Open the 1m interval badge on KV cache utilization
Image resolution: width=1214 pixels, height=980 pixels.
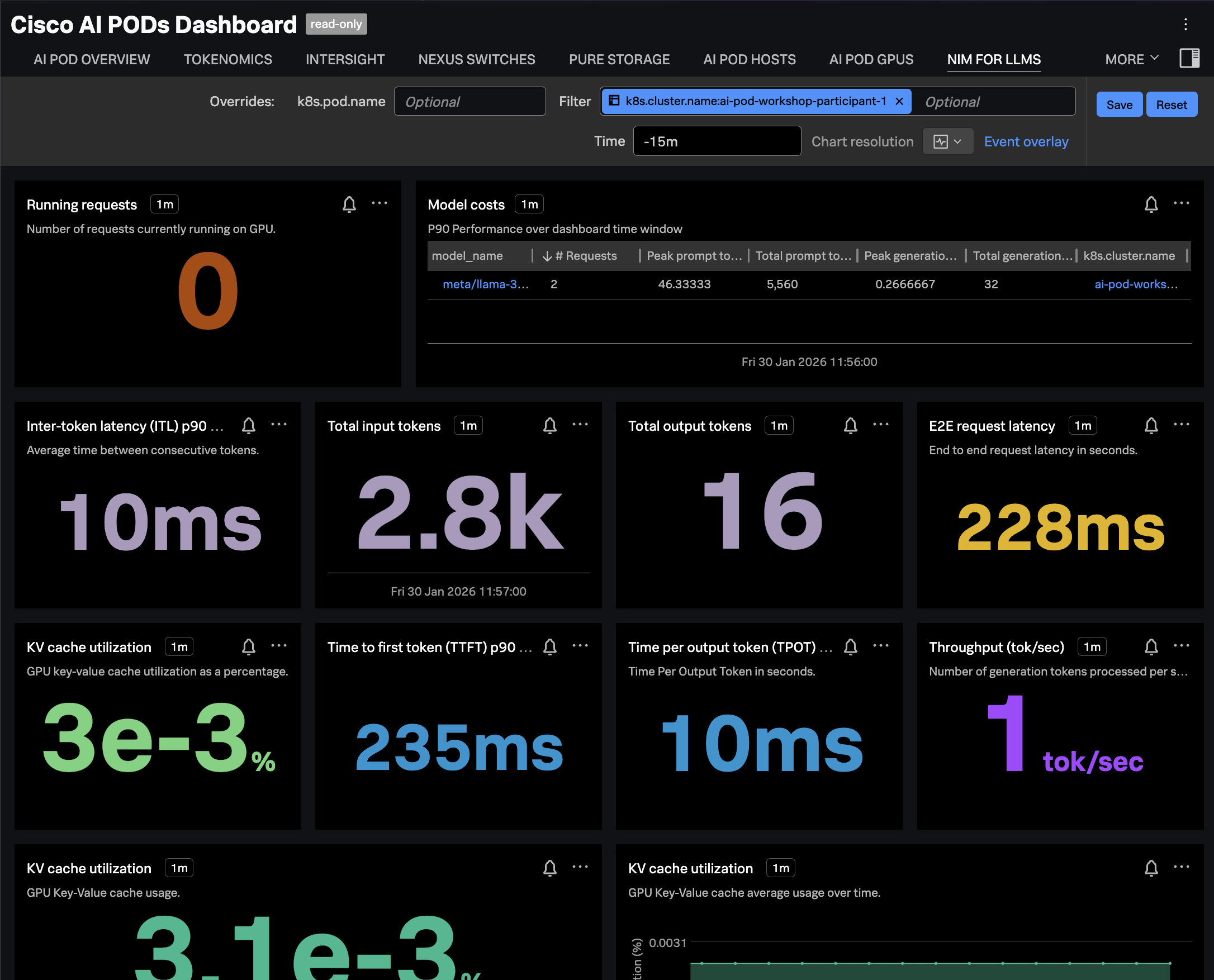178,646
